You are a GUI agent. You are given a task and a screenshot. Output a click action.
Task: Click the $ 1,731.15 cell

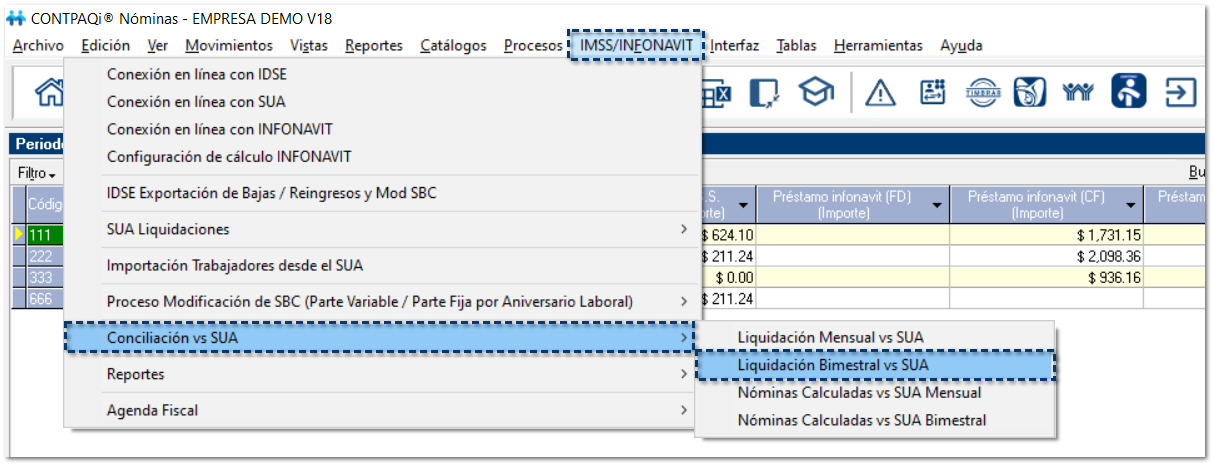coord(1047,235)
